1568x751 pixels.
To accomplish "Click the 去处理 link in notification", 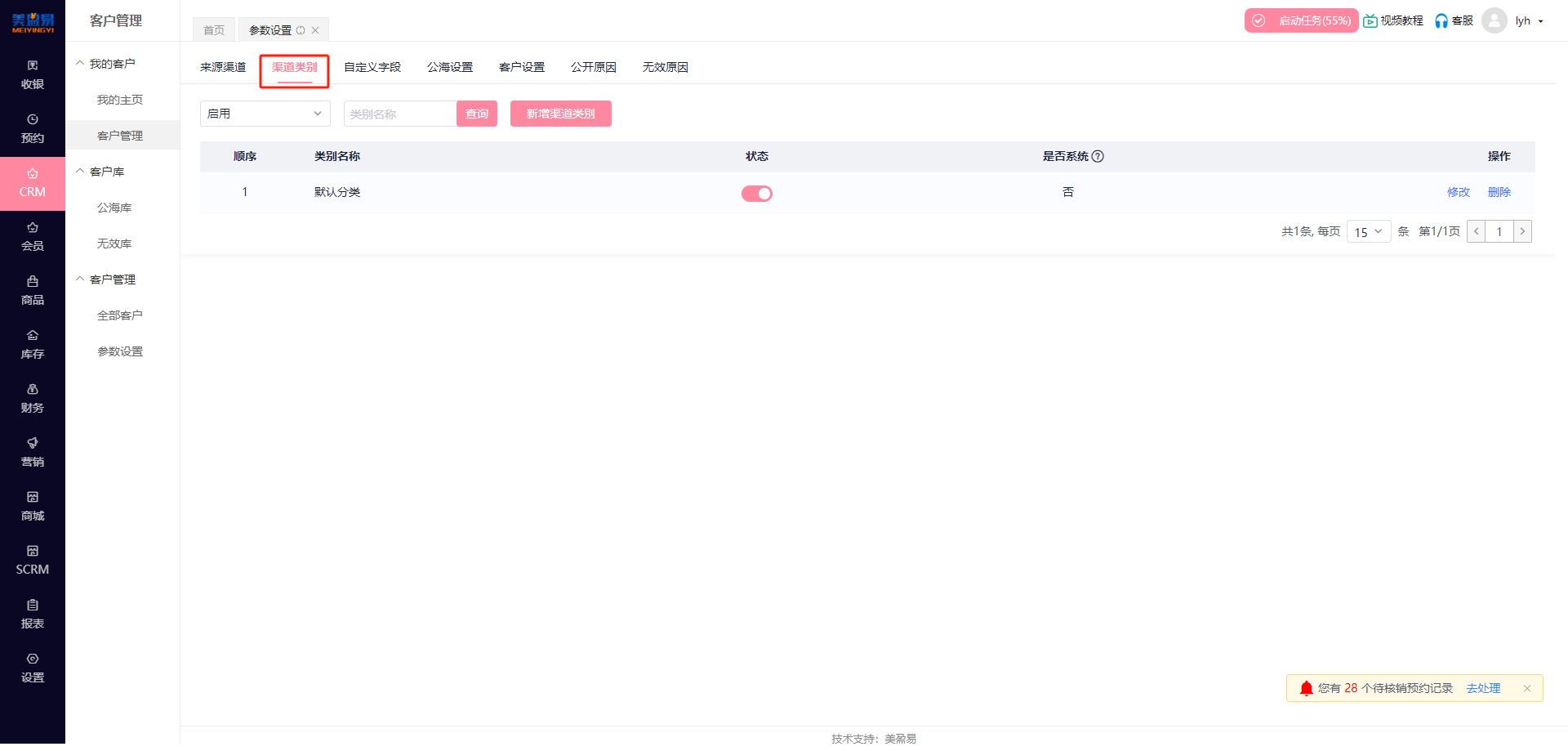I will click(x=1483, y=688).
